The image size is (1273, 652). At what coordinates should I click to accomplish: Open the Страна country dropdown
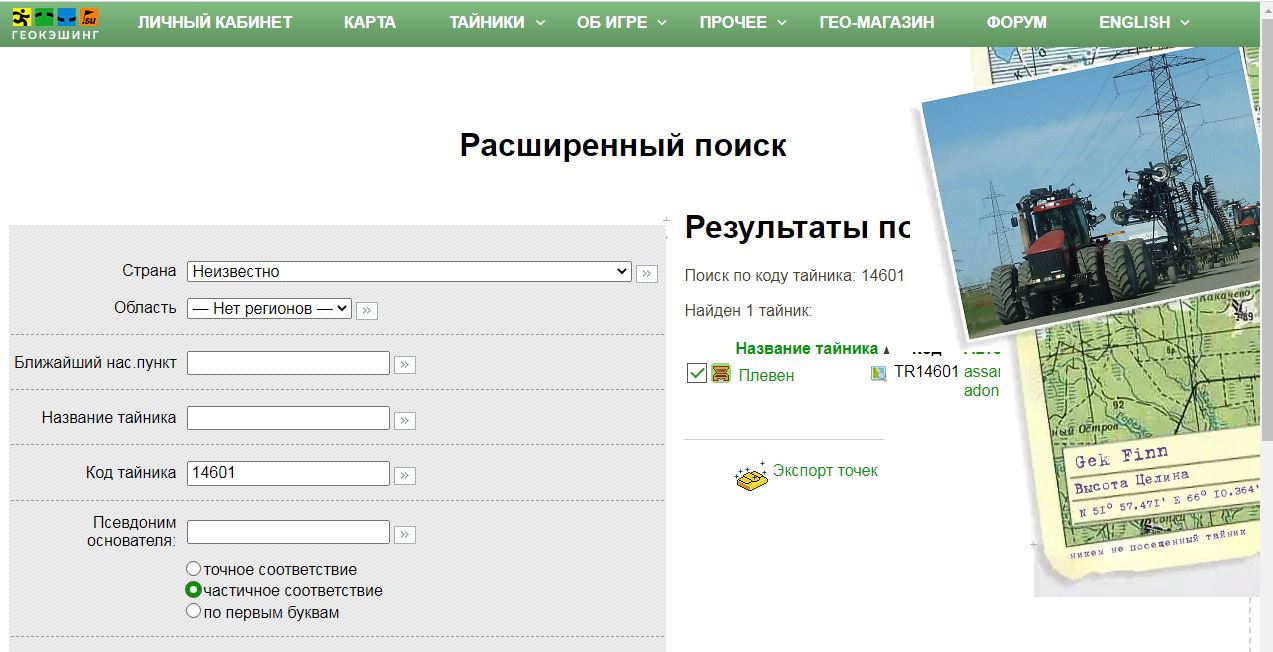[409, 271]
